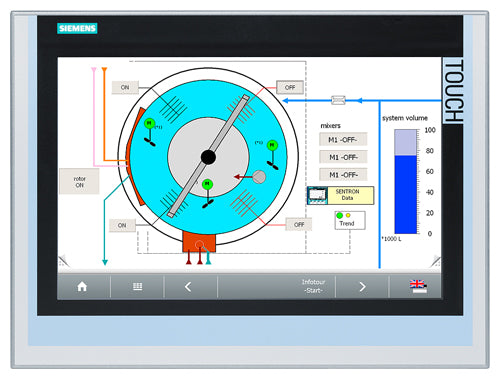
Task: Navigate forward with the right chevron
Action: point(362,287)
